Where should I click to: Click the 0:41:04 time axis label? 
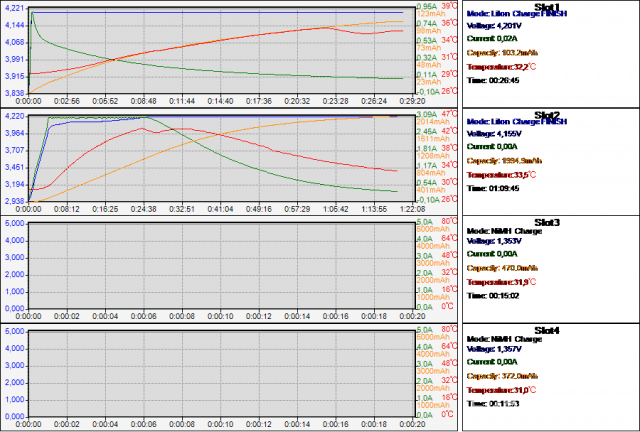point(220,209)
